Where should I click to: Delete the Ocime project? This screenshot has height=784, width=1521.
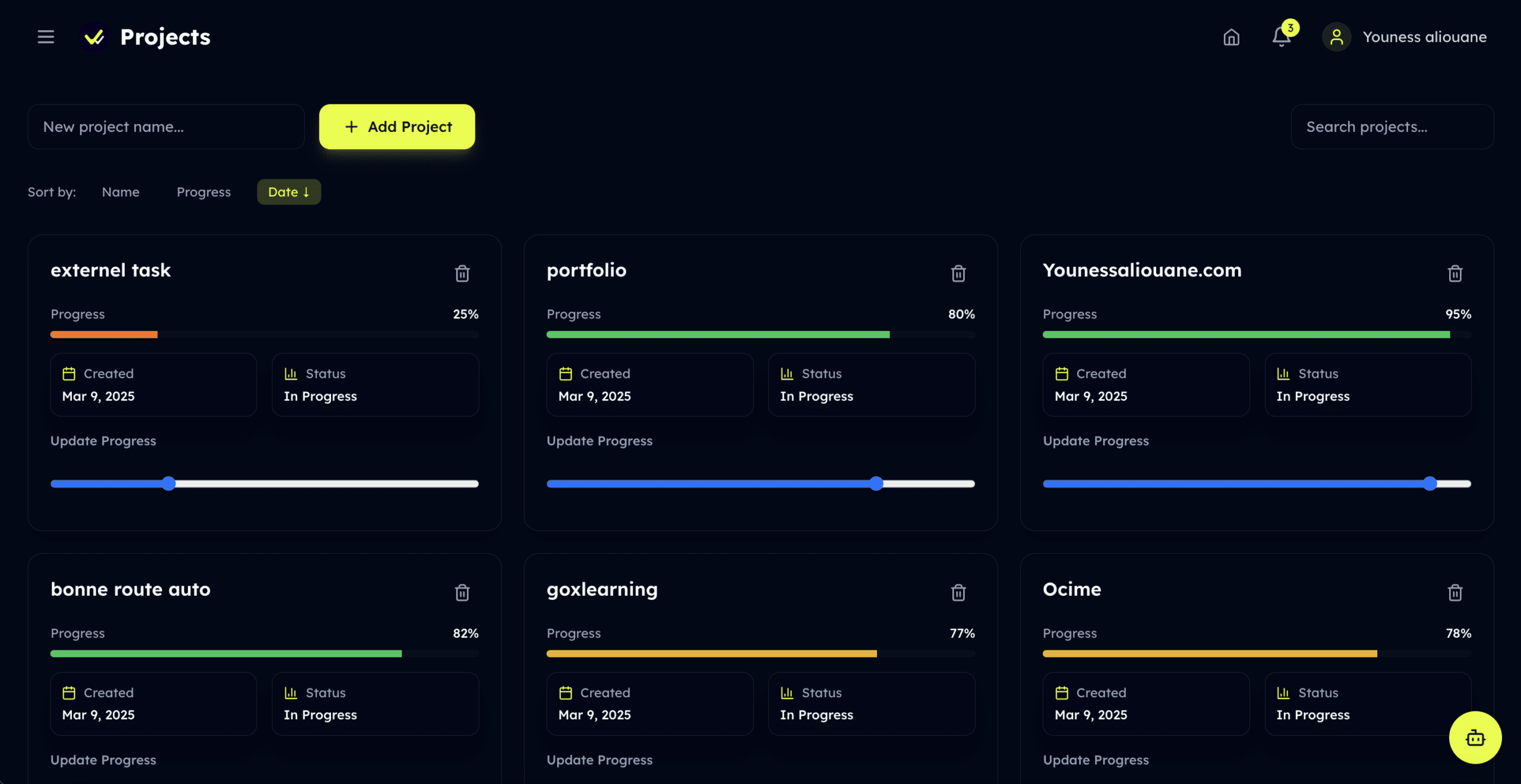1454,592
